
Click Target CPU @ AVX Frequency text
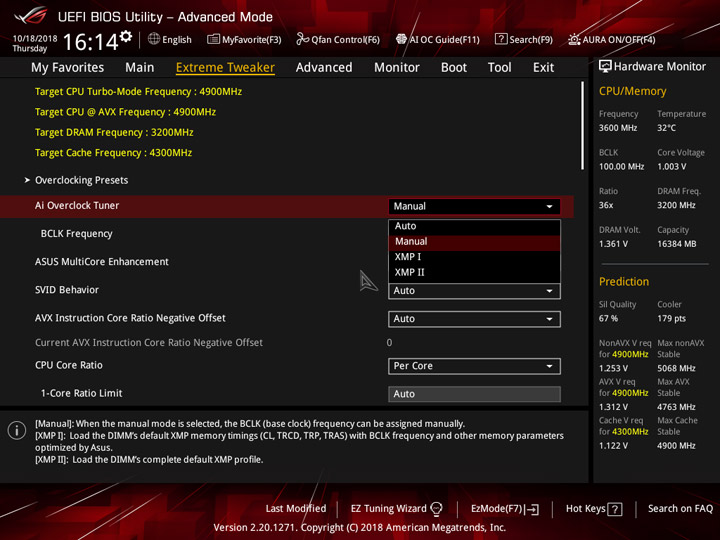click(125, 112)
